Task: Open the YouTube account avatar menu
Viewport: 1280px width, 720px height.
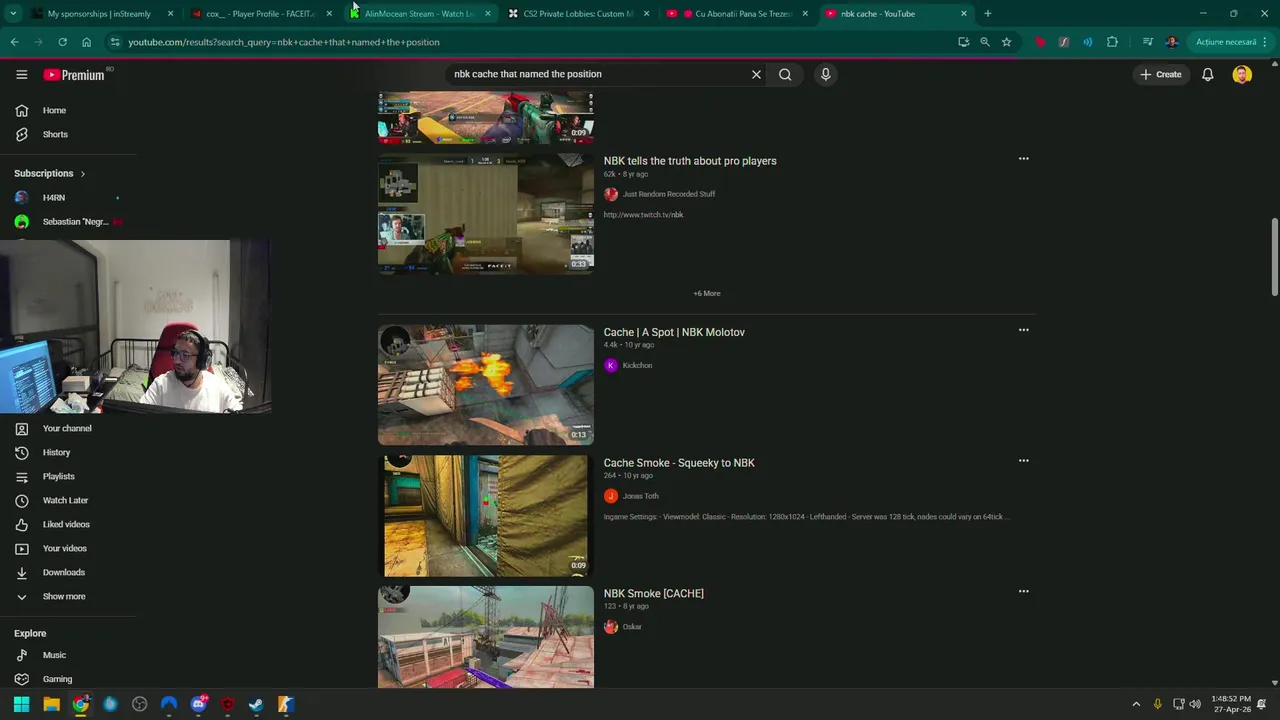Action: (1242, 74)
